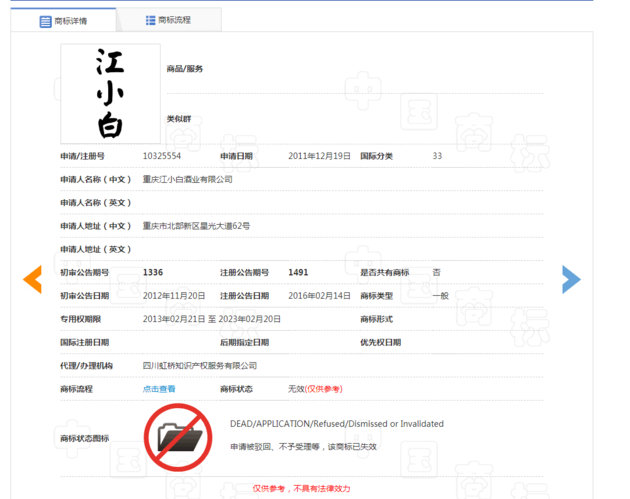This screenshot has height=499, width=630.
Task: Click the document icon beside 商标详情
Action: pyautogui.click(x=45, y=21)
